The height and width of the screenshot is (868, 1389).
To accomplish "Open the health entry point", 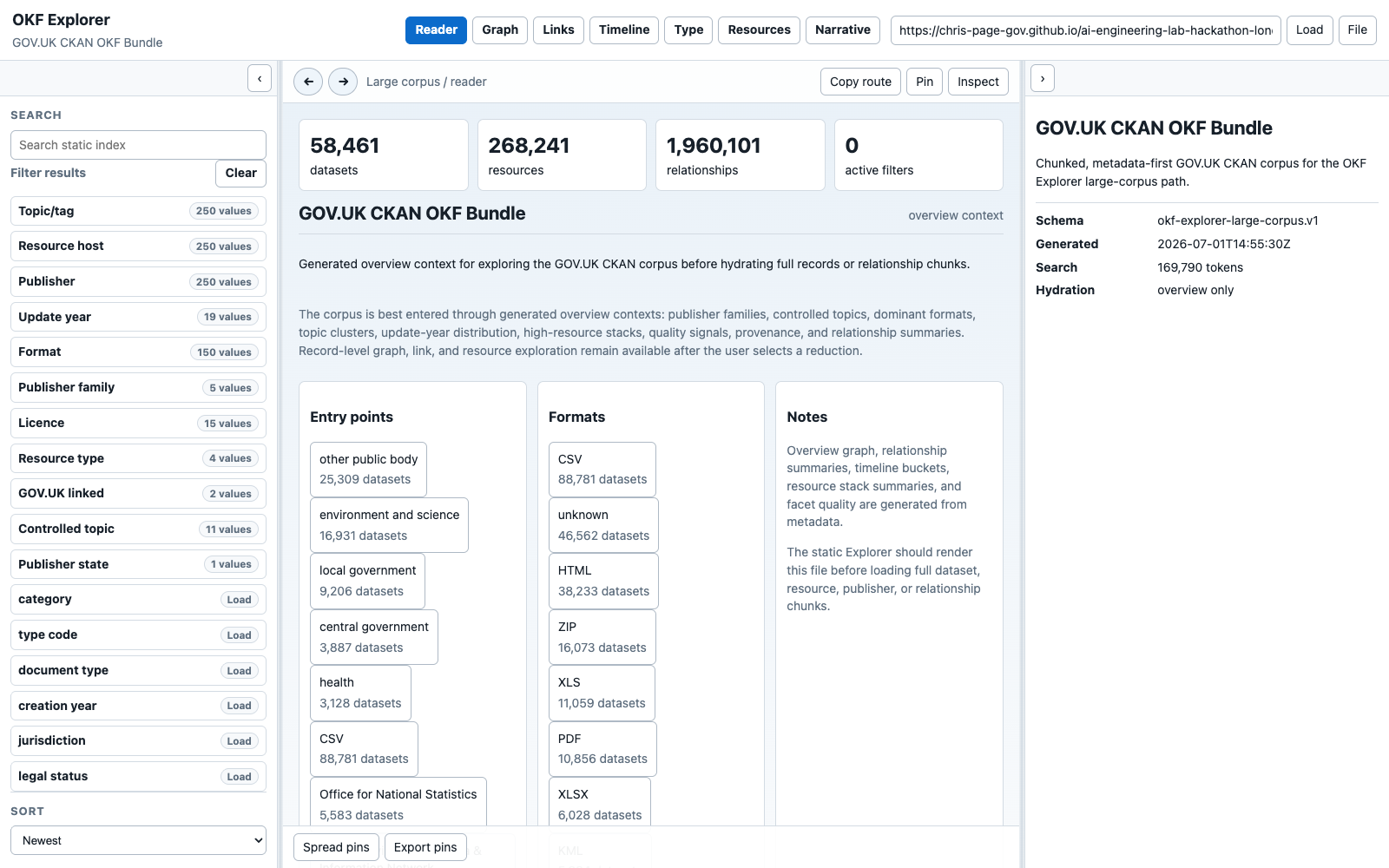I will (x=360, y=693).
